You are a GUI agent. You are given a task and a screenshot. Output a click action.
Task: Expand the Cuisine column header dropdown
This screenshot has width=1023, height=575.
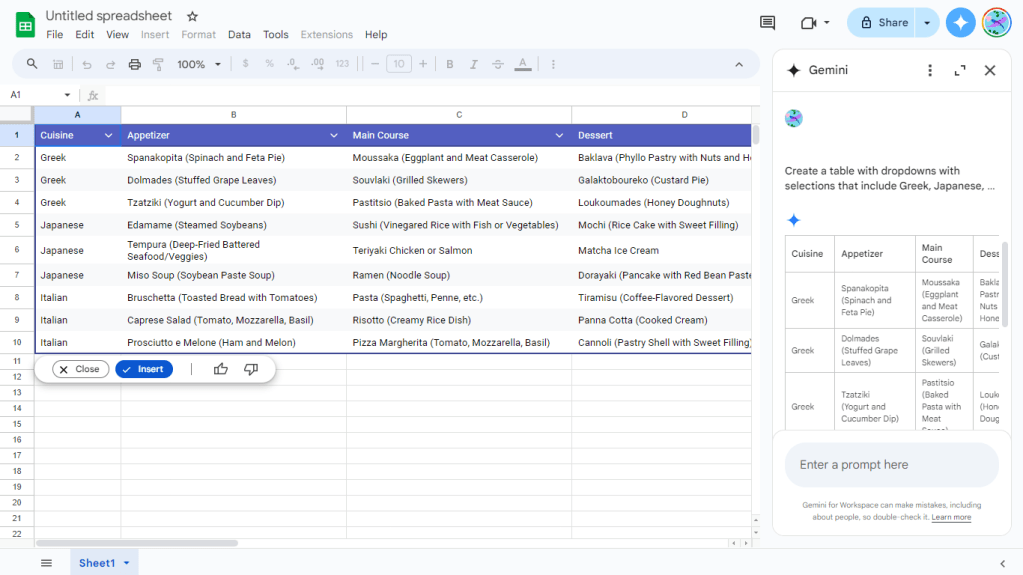pos(108,135)
